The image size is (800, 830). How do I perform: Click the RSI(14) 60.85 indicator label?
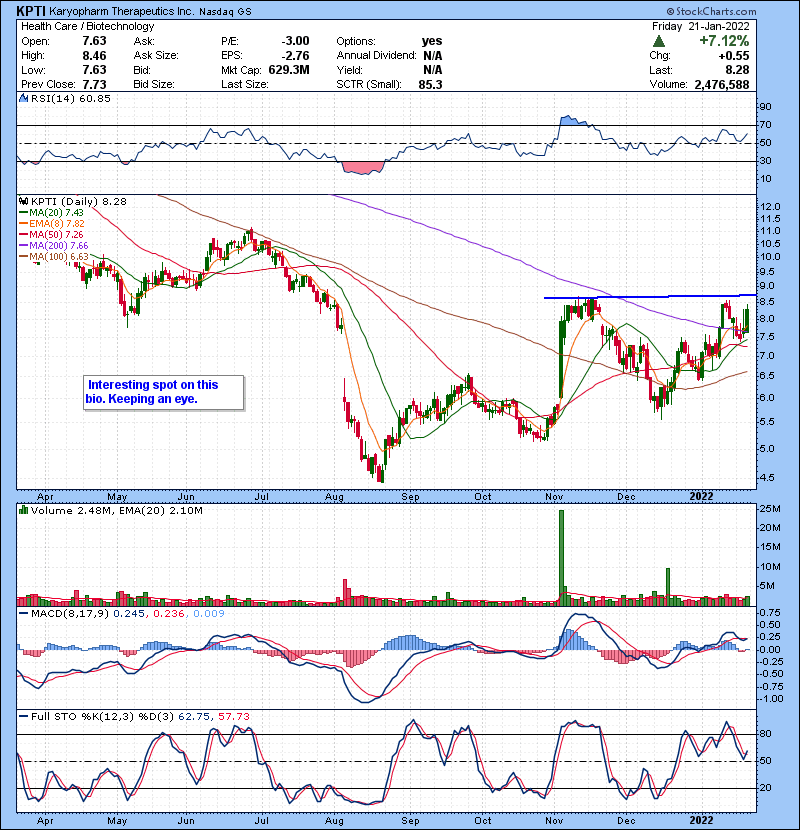click(70, 98)
